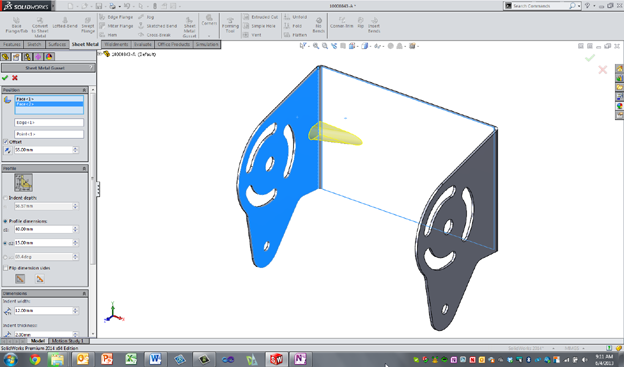This screenshot has width=624, height=367.
Task: Toggle the Offset checkbox
Action: point(6,142)
